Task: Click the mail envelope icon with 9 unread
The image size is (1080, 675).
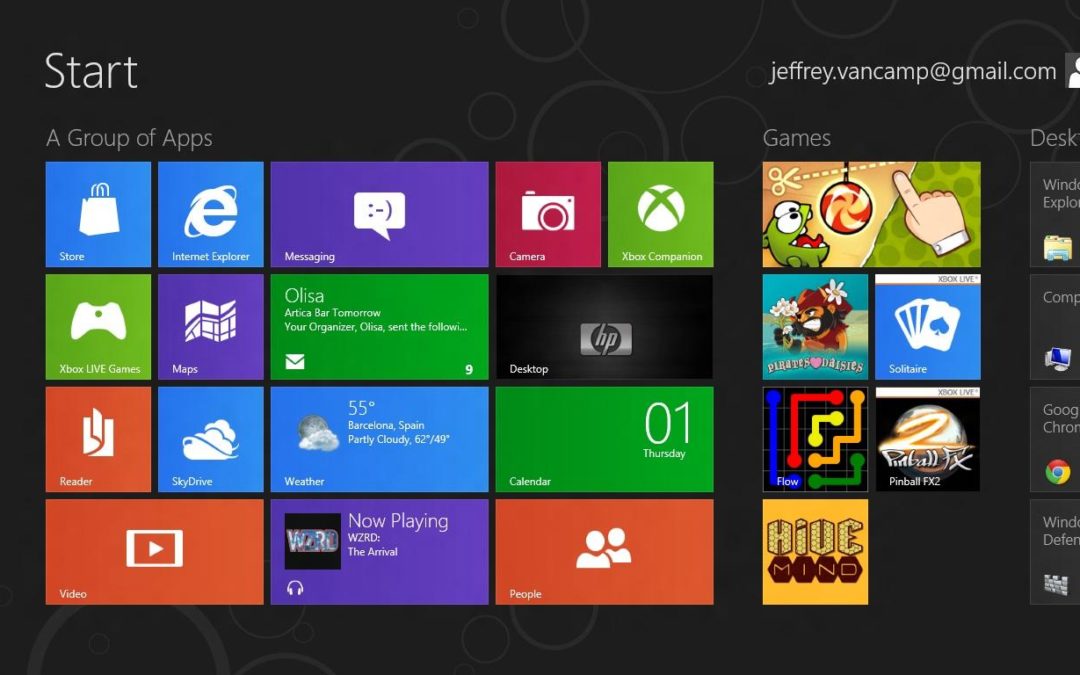Action: pyautogui.click(x=295, y=362)
